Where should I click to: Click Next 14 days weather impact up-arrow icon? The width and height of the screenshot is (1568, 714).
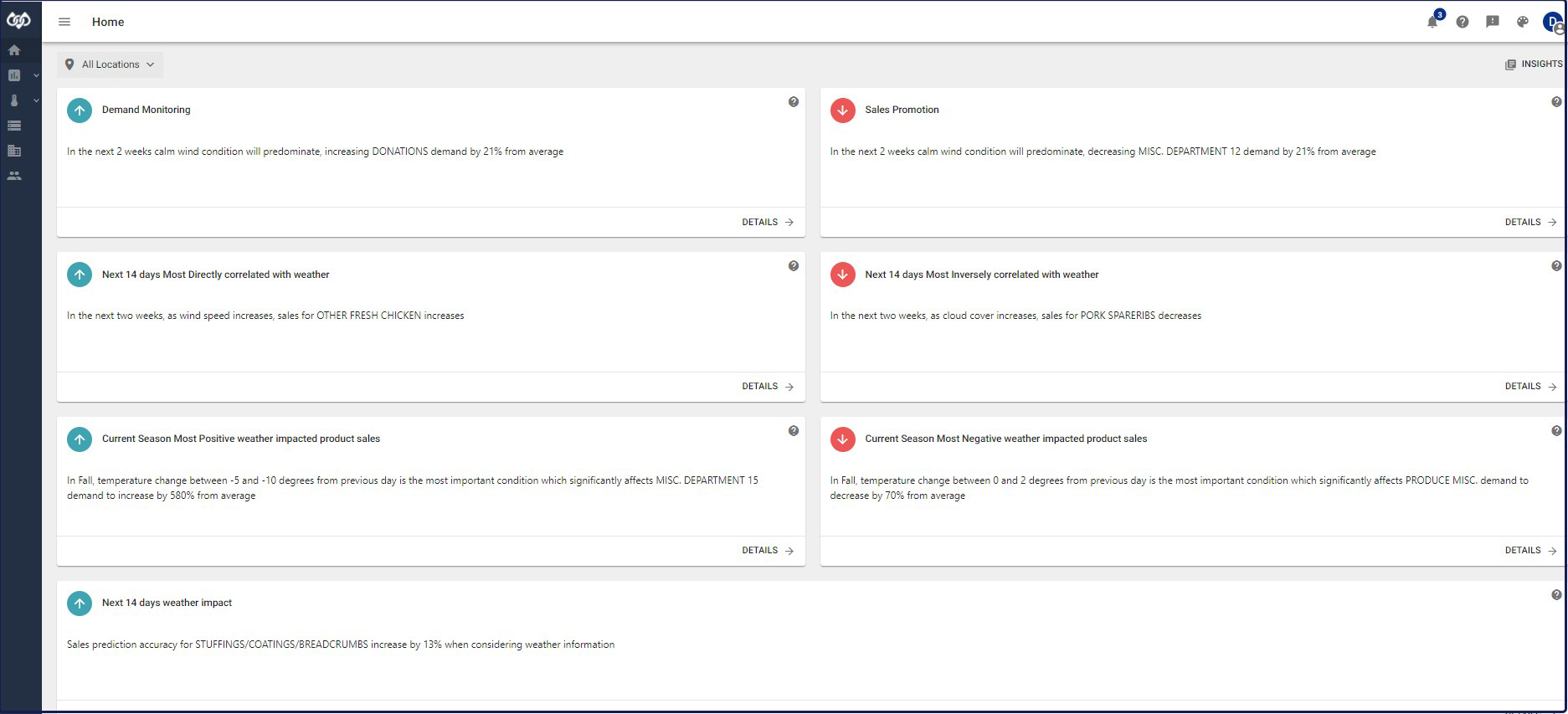point(80,603)
